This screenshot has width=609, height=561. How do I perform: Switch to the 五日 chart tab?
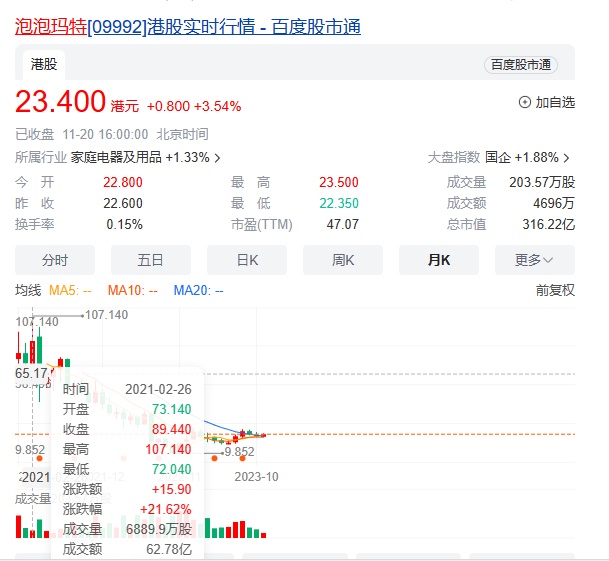pyautogui.click(x=151, y=260)
